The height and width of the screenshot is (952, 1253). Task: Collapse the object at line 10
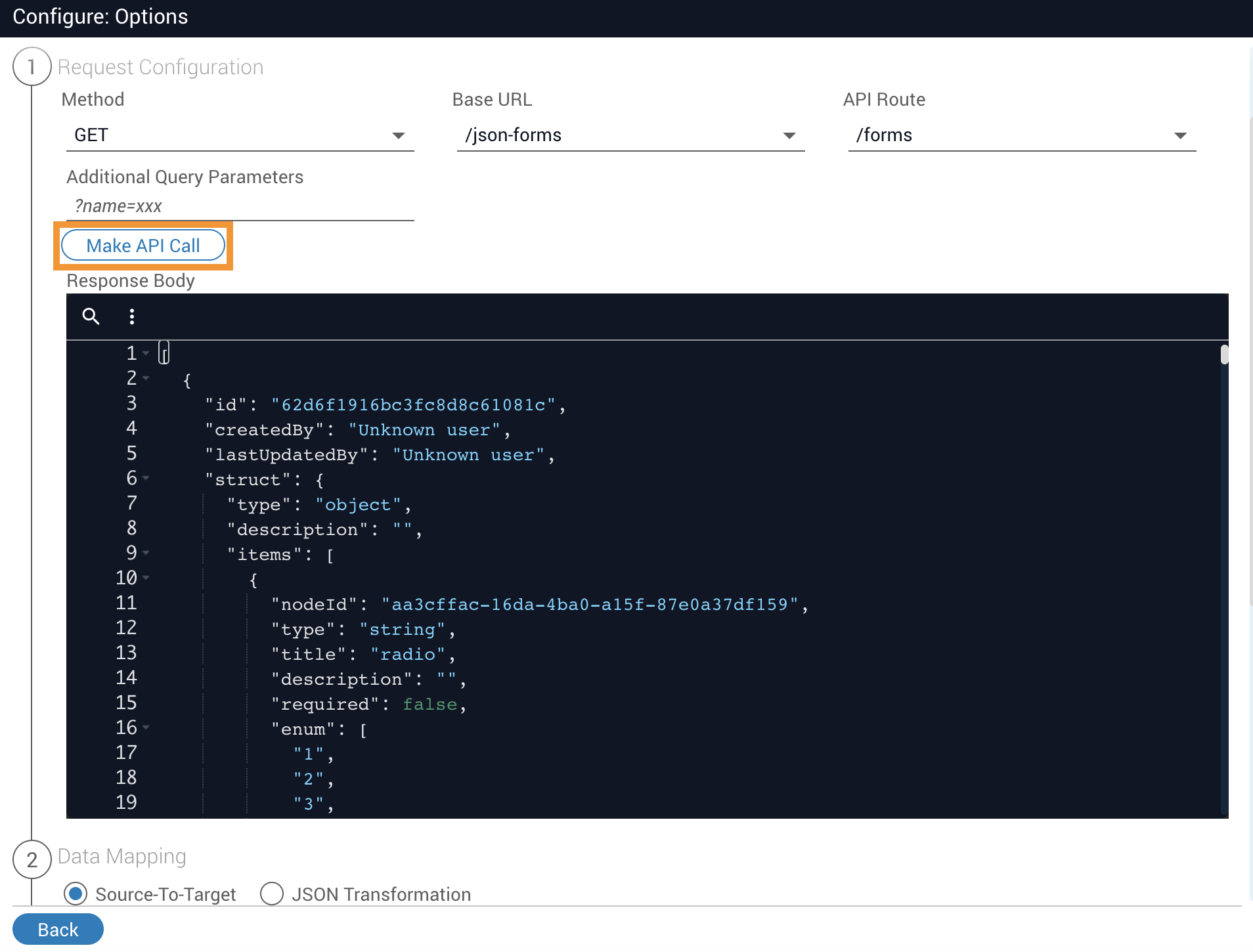coord(146,578)
